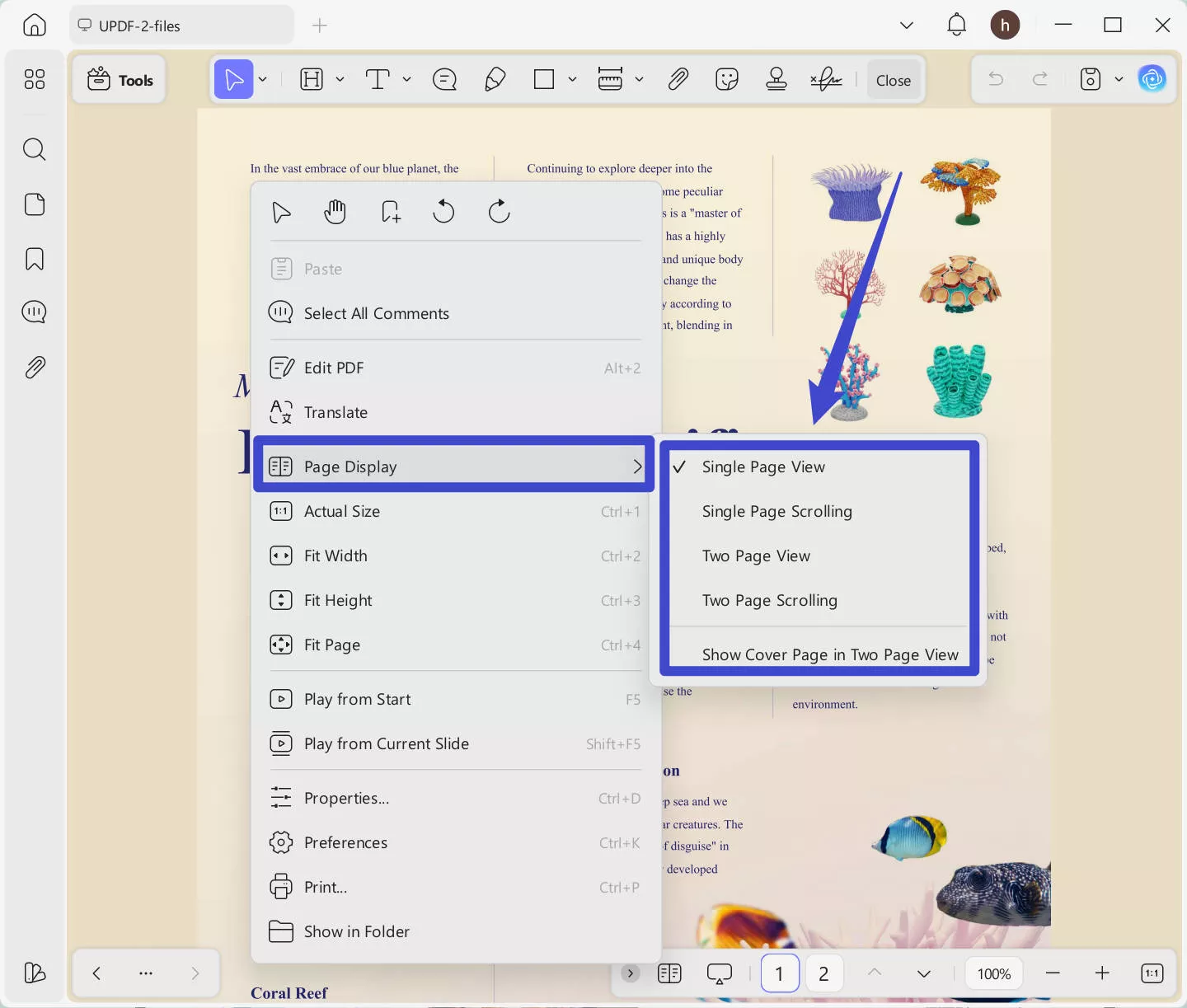Click the rotate counterclockwise icon

pyautogui.click(x=443, y=212)
